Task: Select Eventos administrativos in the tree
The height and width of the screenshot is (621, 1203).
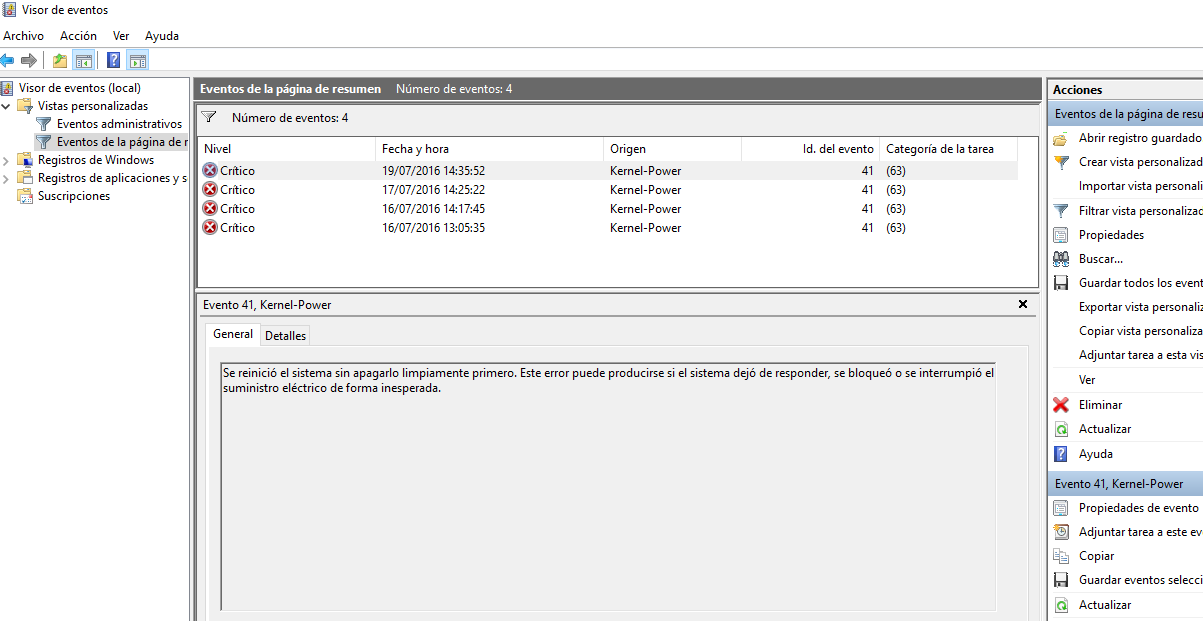Action: (x=119, y=124)
